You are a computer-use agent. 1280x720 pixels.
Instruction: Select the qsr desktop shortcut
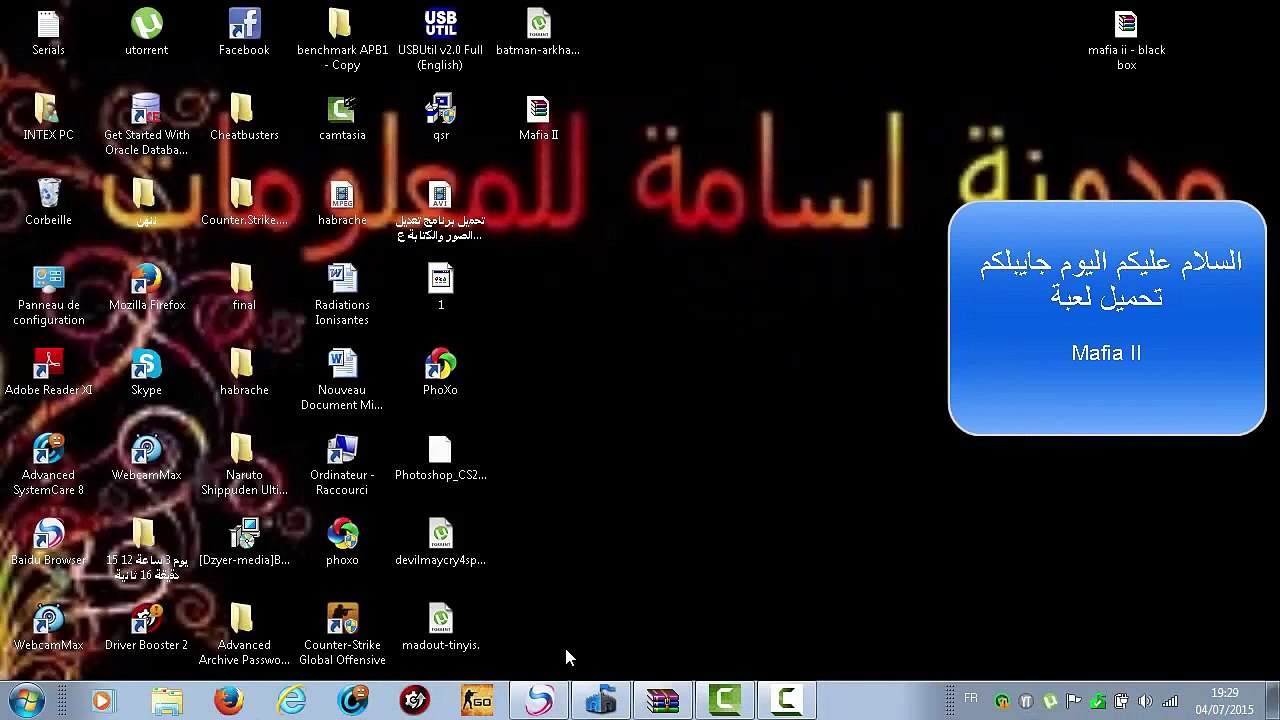click(440, 118)
